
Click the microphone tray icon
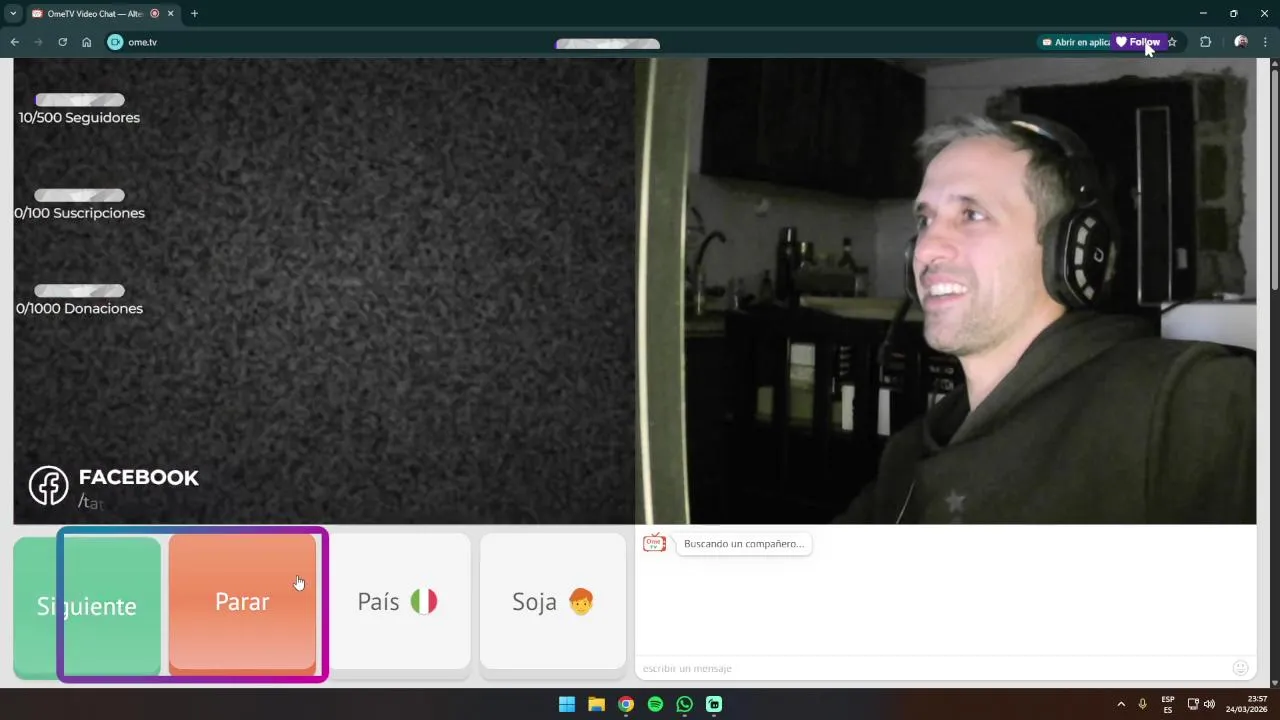pos(1143,704)
